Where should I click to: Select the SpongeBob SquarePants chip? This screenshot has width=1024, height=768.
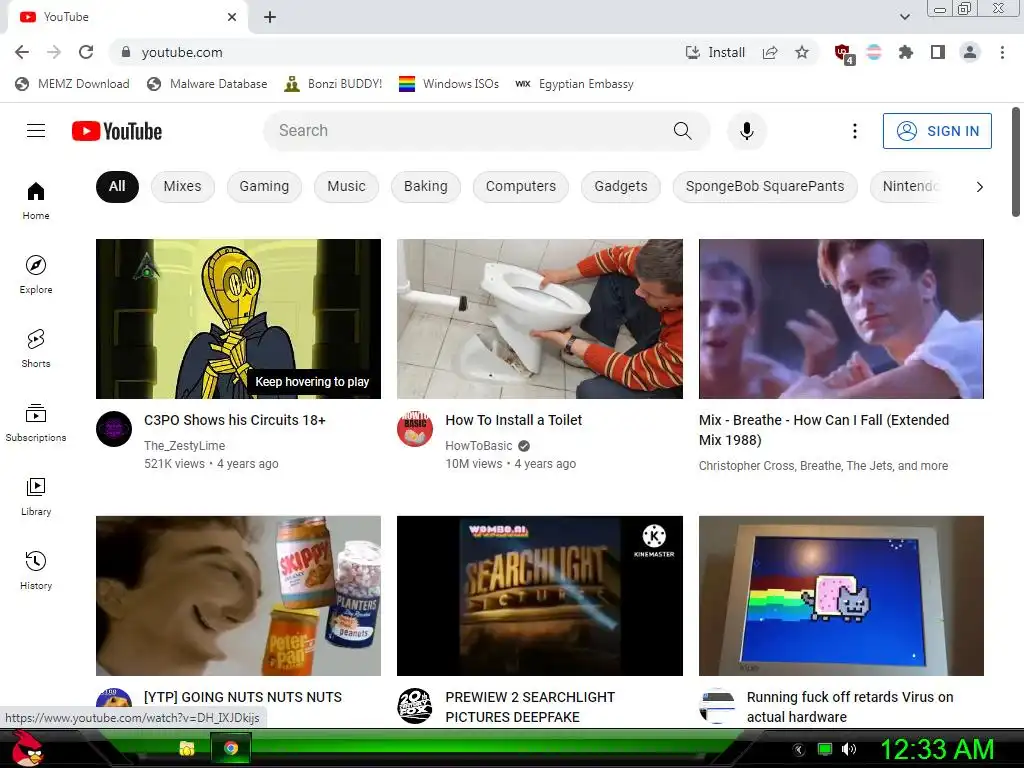click(x=765, y=186)
